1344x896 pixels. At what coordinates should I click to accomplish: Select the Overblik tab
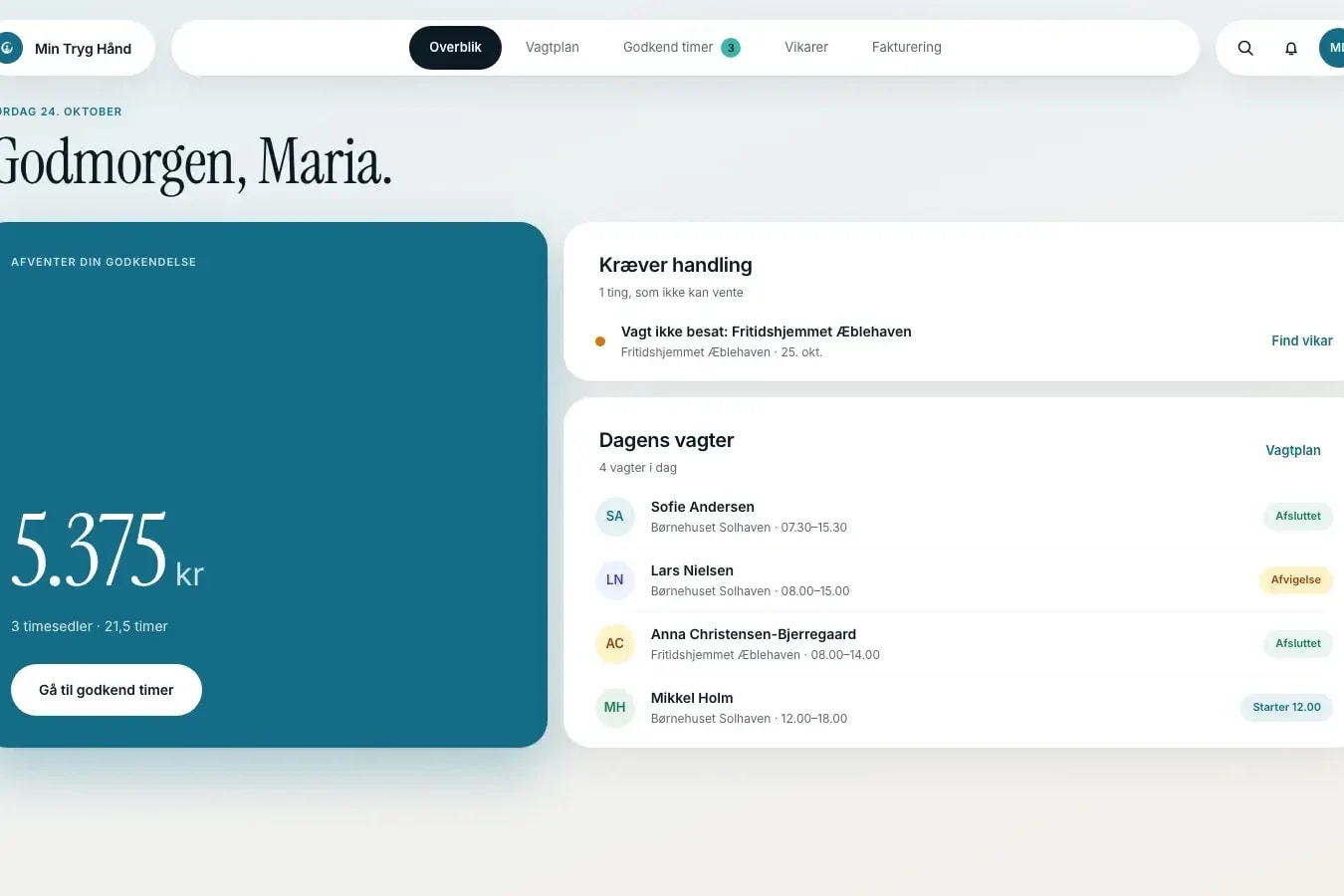click(x=455, y=48)
